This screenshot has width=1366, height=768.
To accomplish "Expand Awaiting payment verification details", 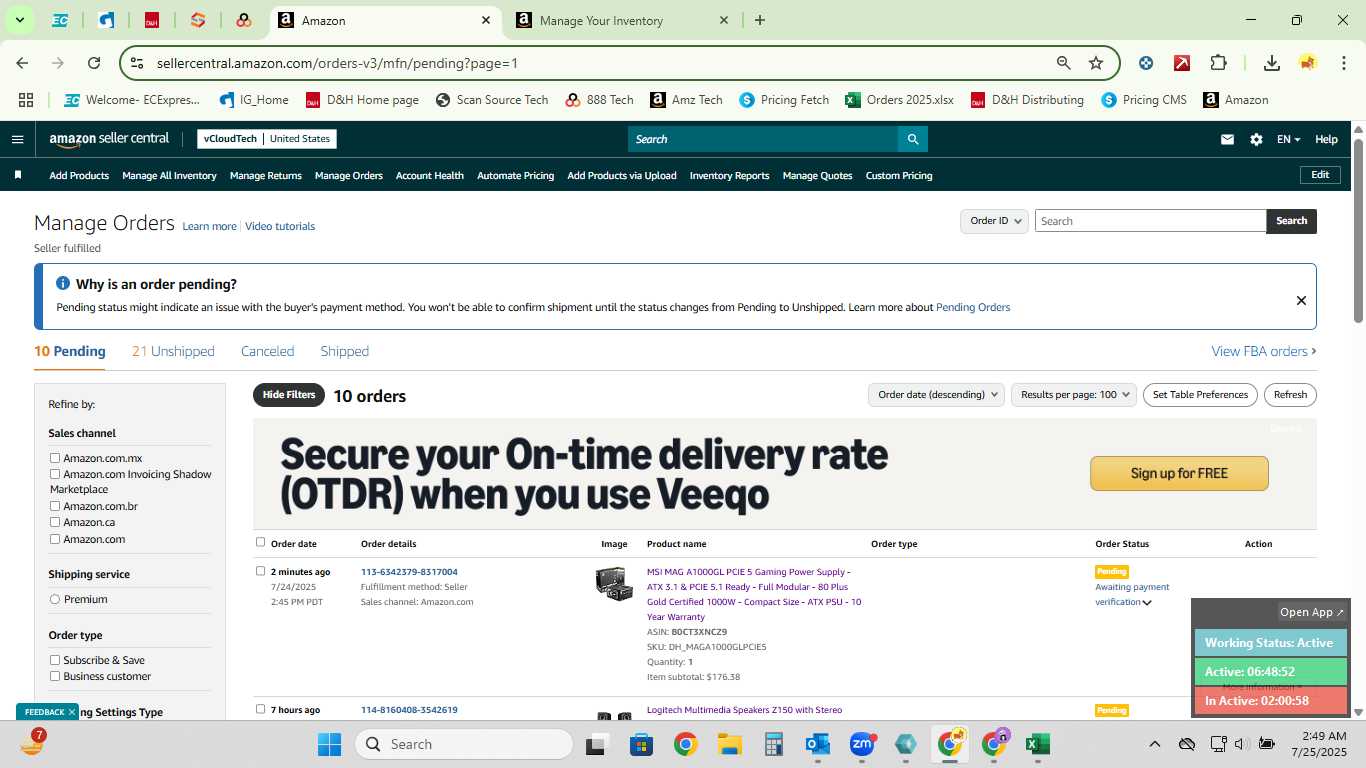I will (x=1147, y=602).
